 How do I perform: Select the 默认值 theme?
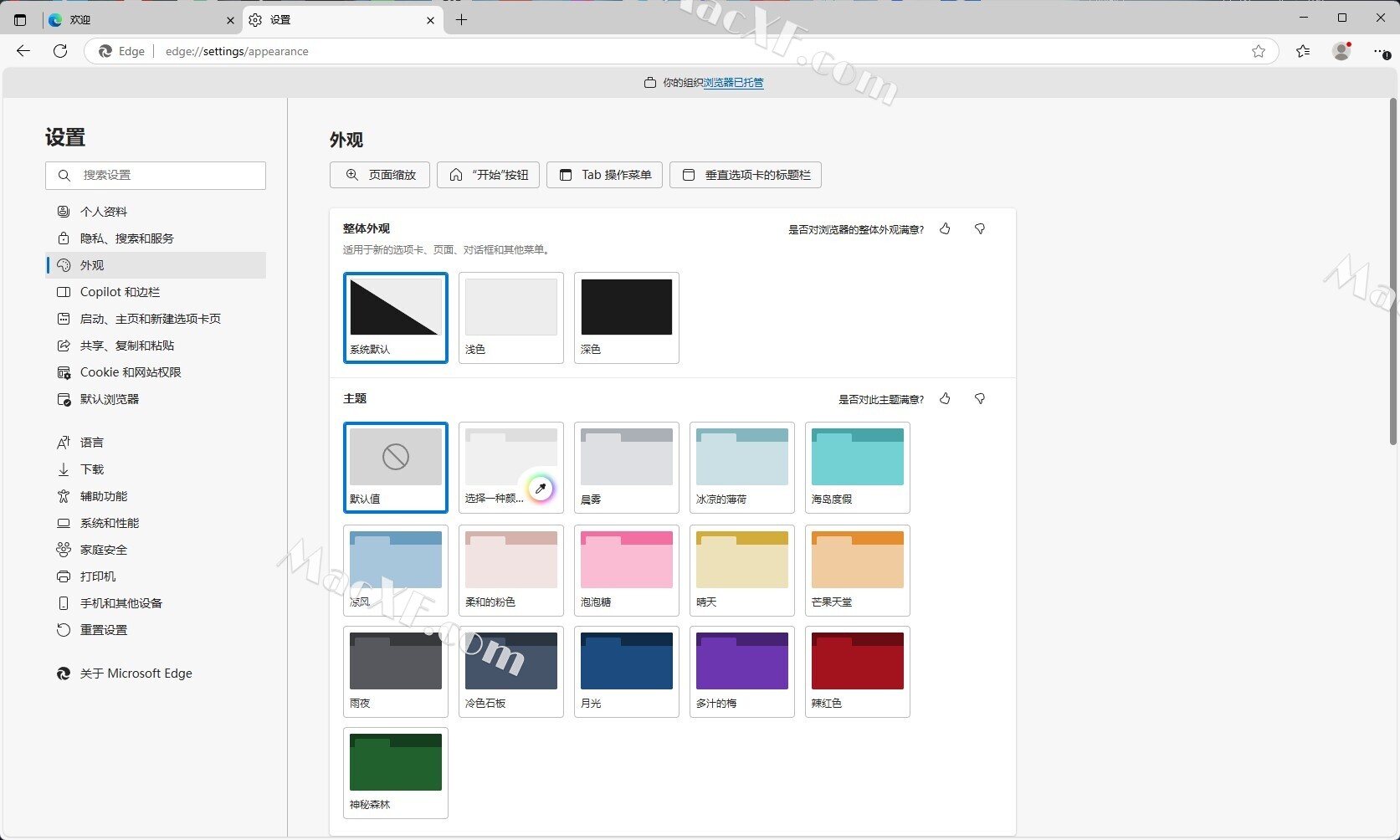coord(396,468)
